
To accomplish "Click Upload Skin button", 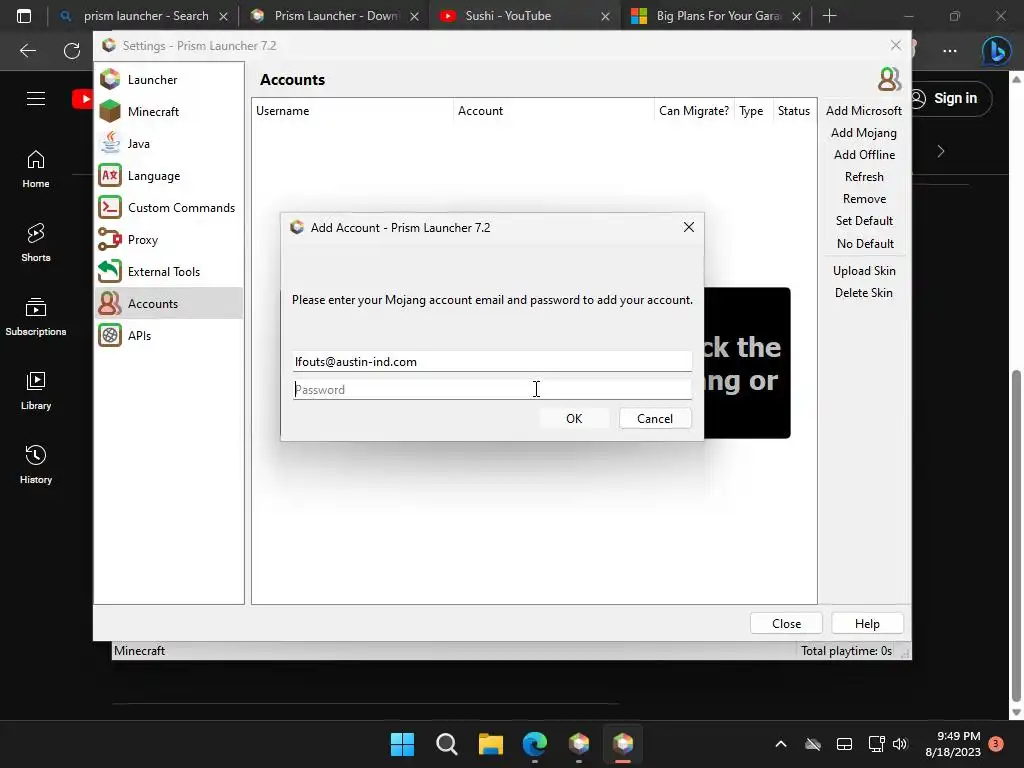I will coord(863,271).
